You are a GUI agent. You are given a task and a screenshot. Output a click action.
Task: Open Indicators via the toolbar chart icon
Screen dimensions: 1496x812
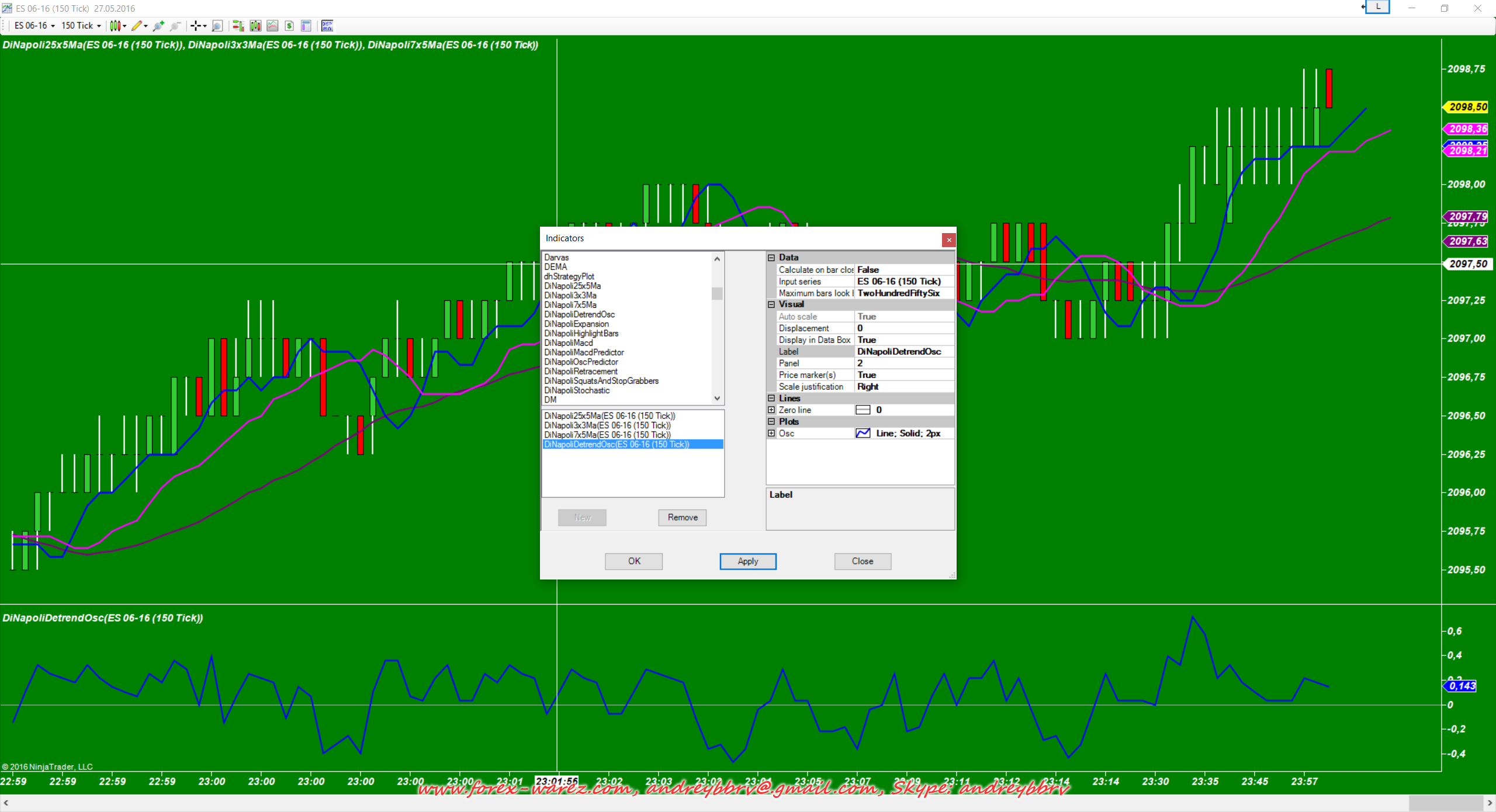[272, 26]
